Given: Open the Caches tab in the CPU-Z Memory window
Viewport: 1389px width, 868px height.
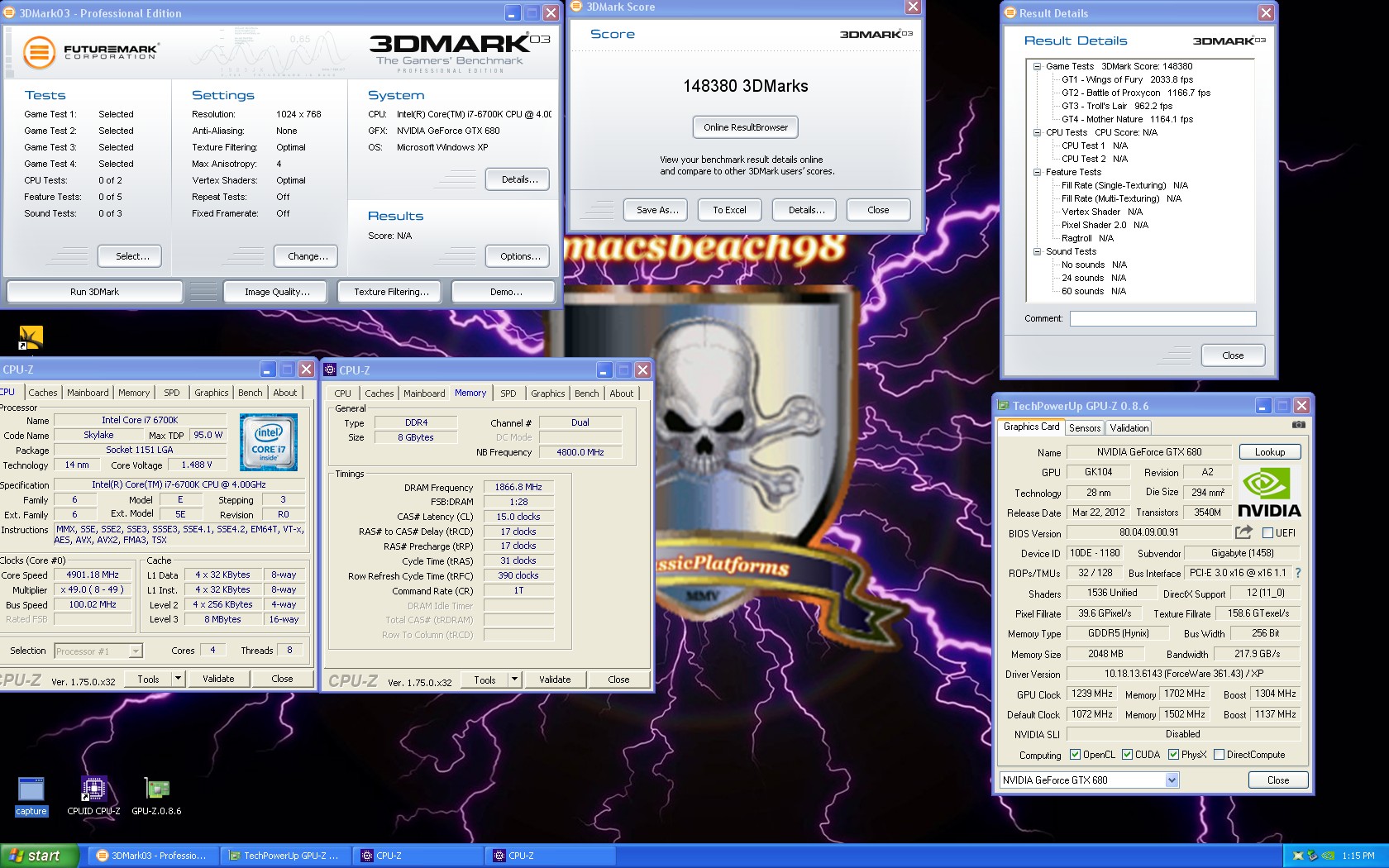Looking at the screenshot, I should tap(379, 393).
